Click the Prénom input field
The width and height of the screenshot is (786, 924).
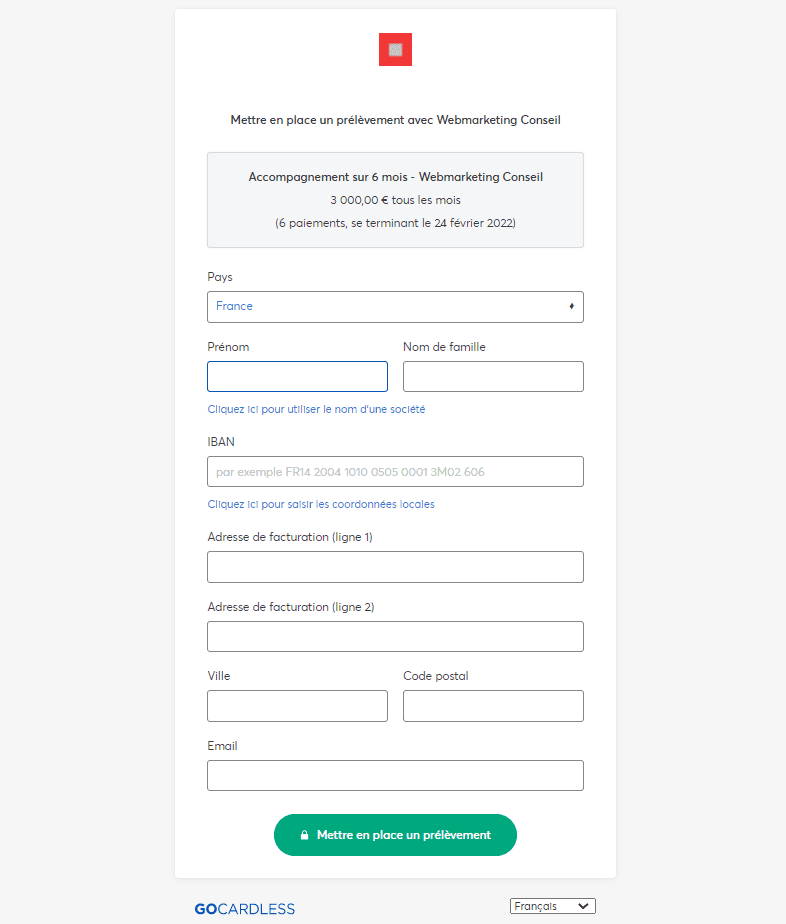tap(298, 376)
